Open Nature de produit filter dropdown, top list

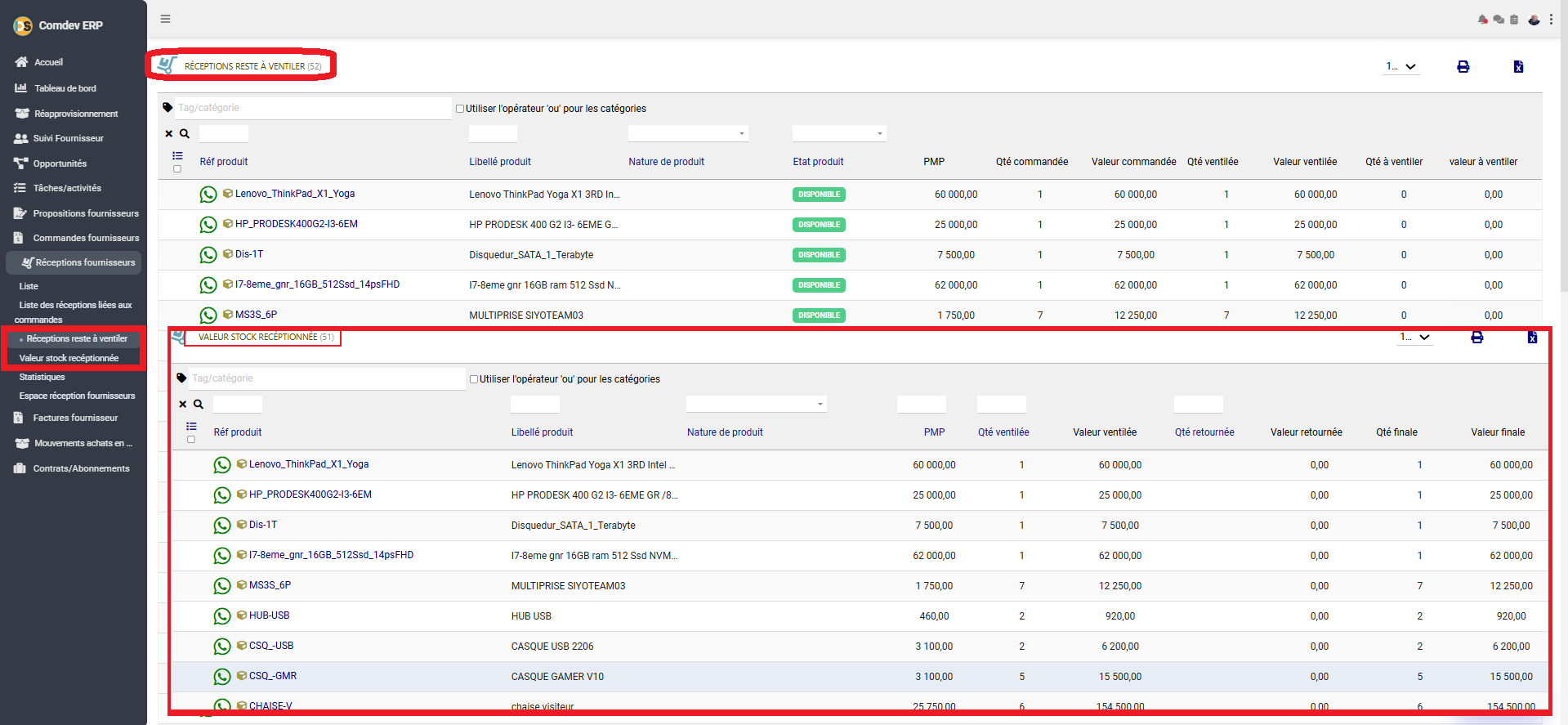688,133
